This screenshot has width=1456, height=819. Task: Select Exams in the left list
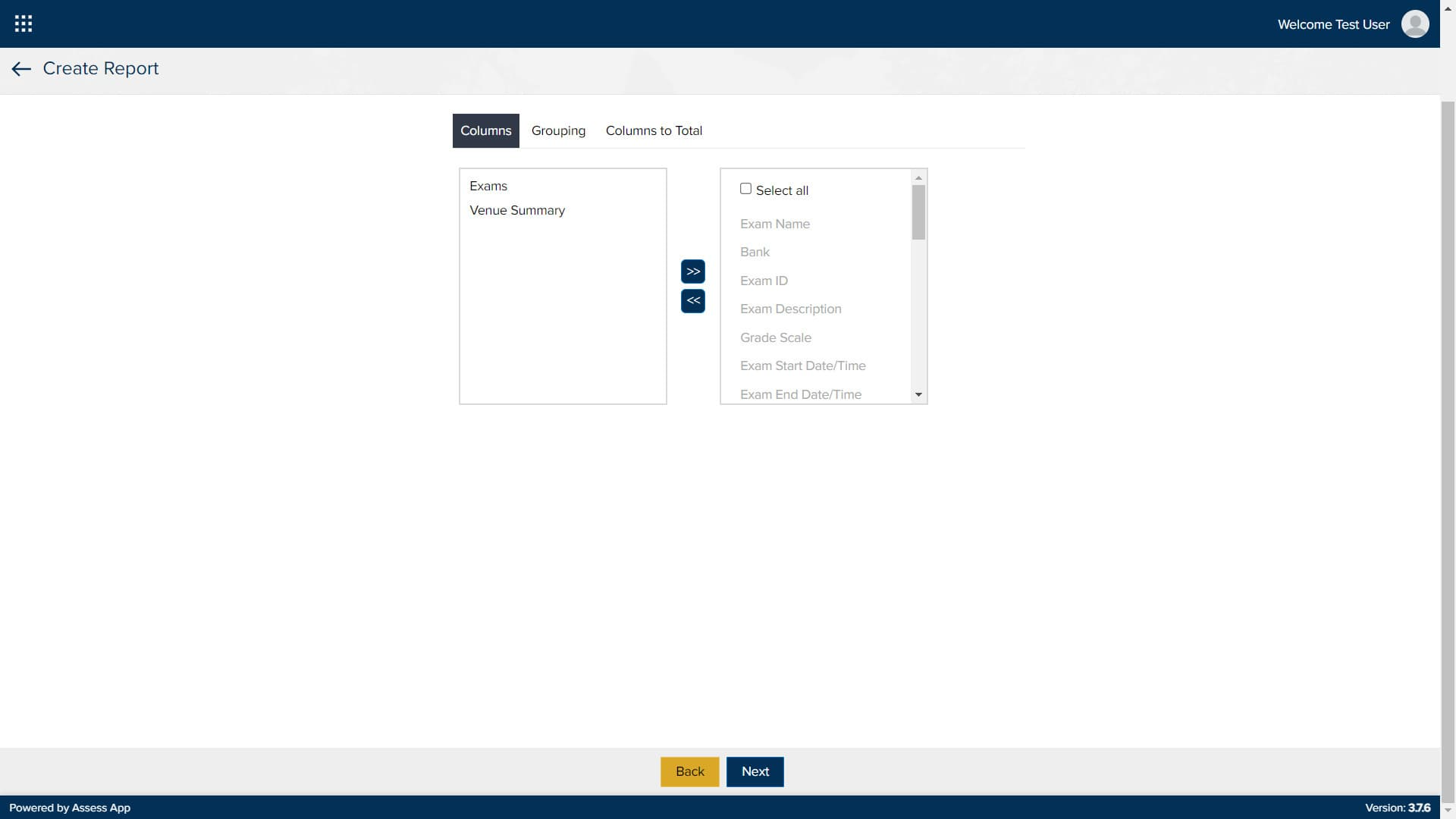[488, 186]
